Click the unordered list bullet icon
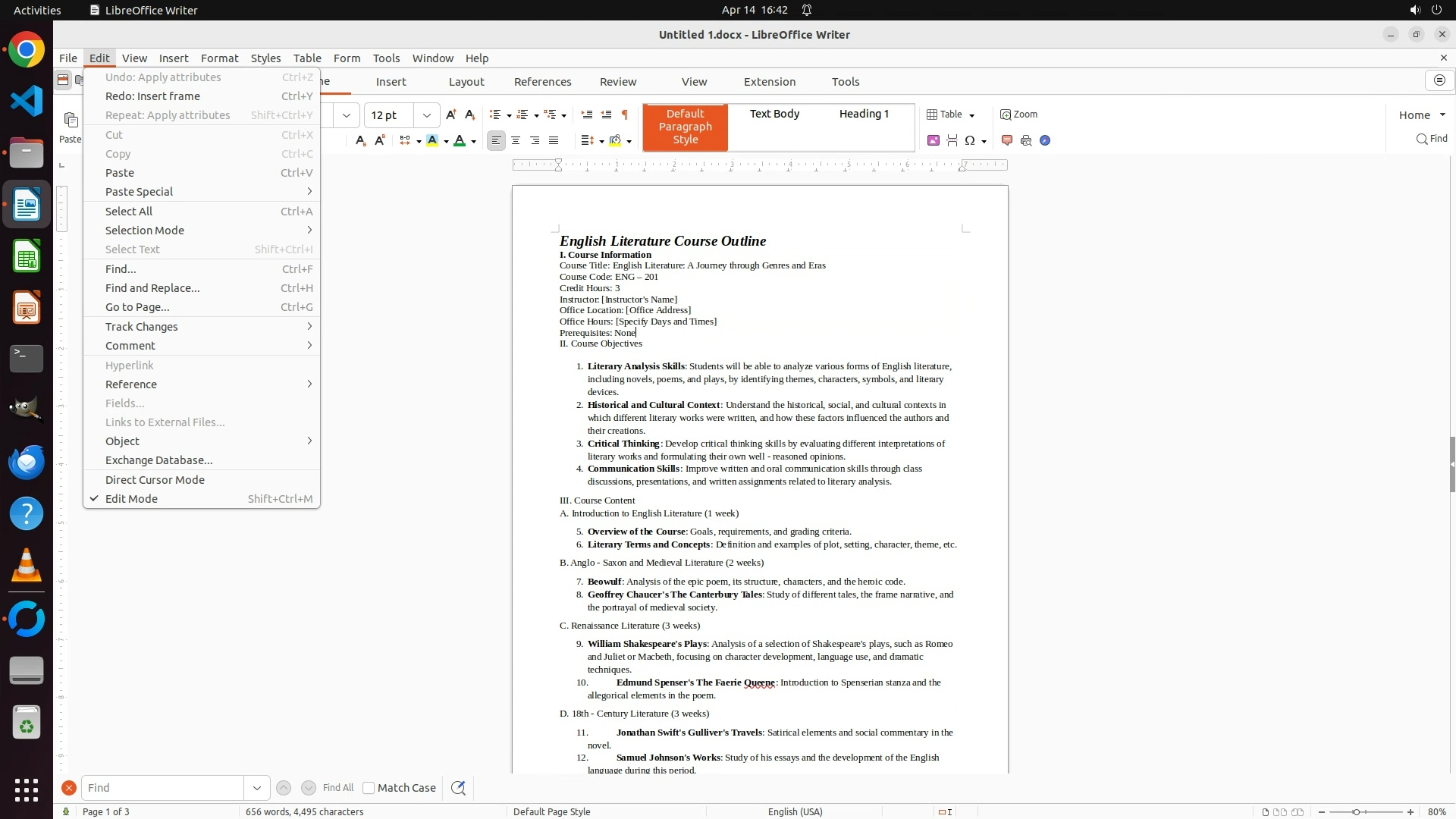Viewport: 1456px width, 819px height. (x=495, y=115)
